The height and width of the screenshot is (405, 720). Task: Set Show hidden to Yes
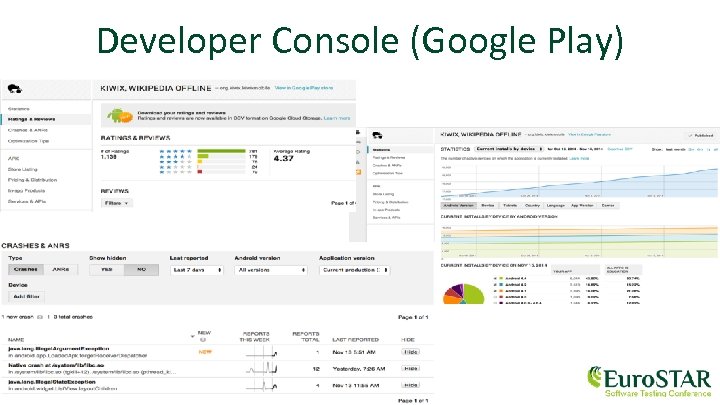tap(107, 270)
